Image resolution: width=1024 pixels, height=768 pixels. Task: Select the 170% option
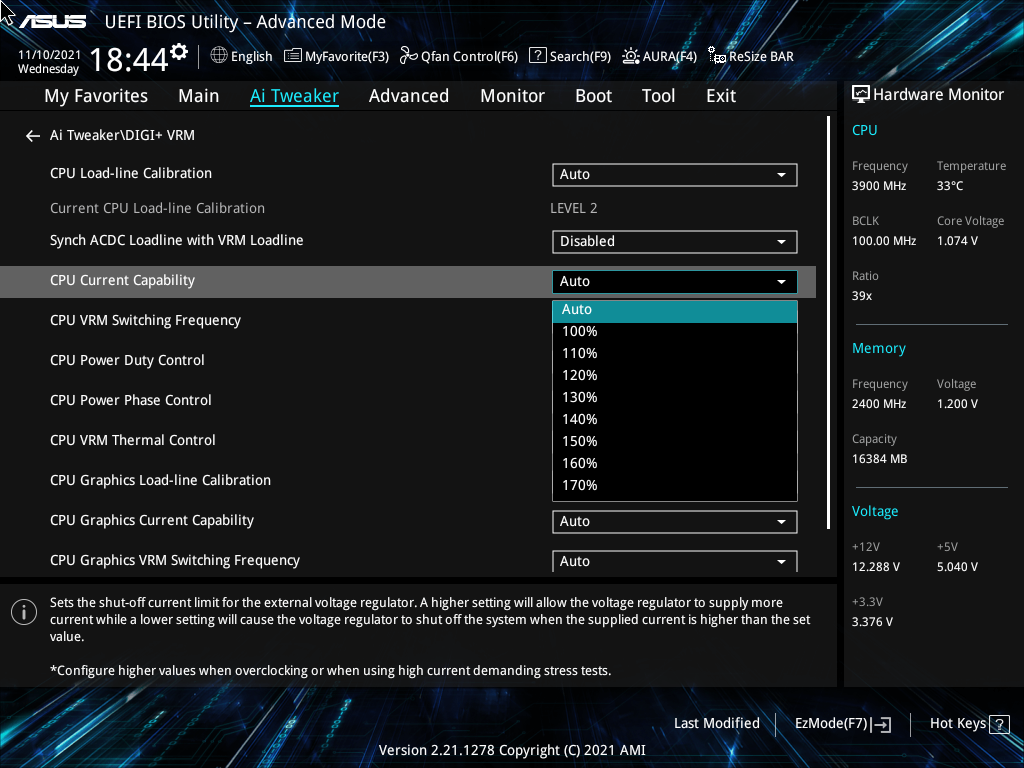click(675, 485)
